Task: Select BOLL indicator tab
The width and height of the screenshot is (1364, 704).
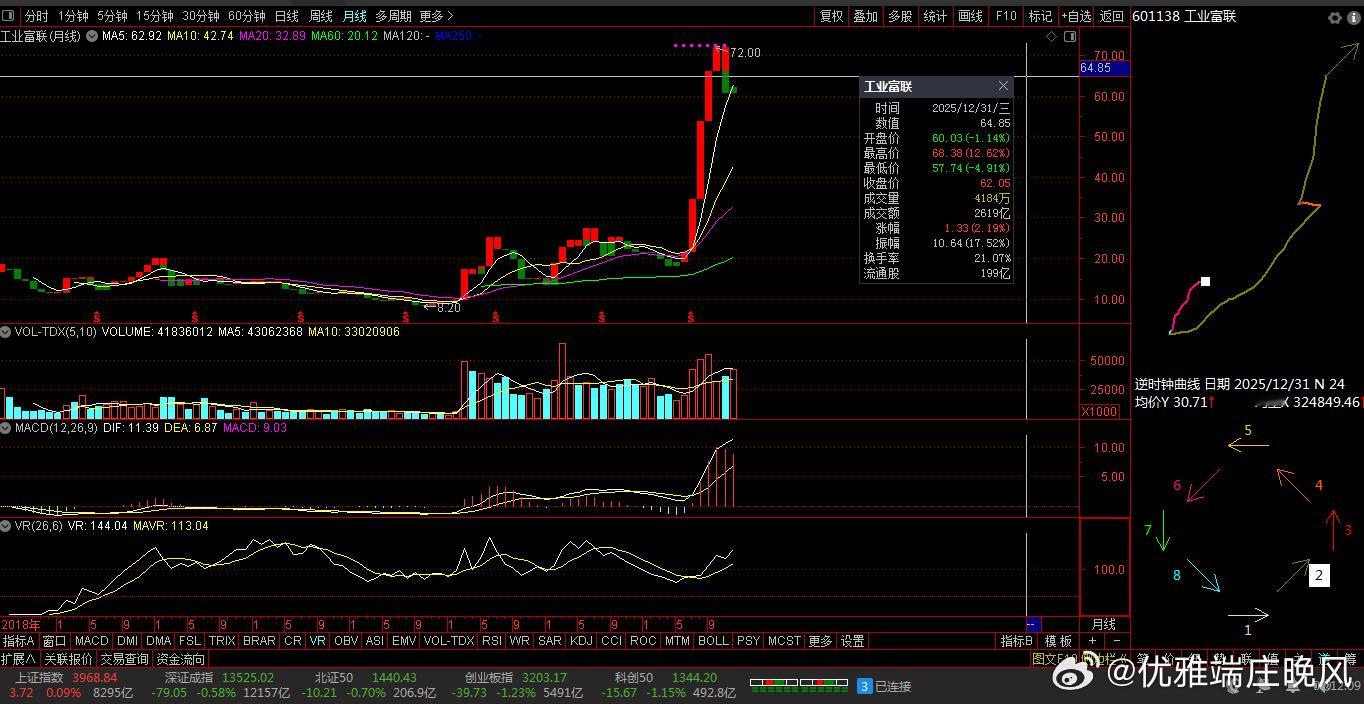Action: point(713,641)
